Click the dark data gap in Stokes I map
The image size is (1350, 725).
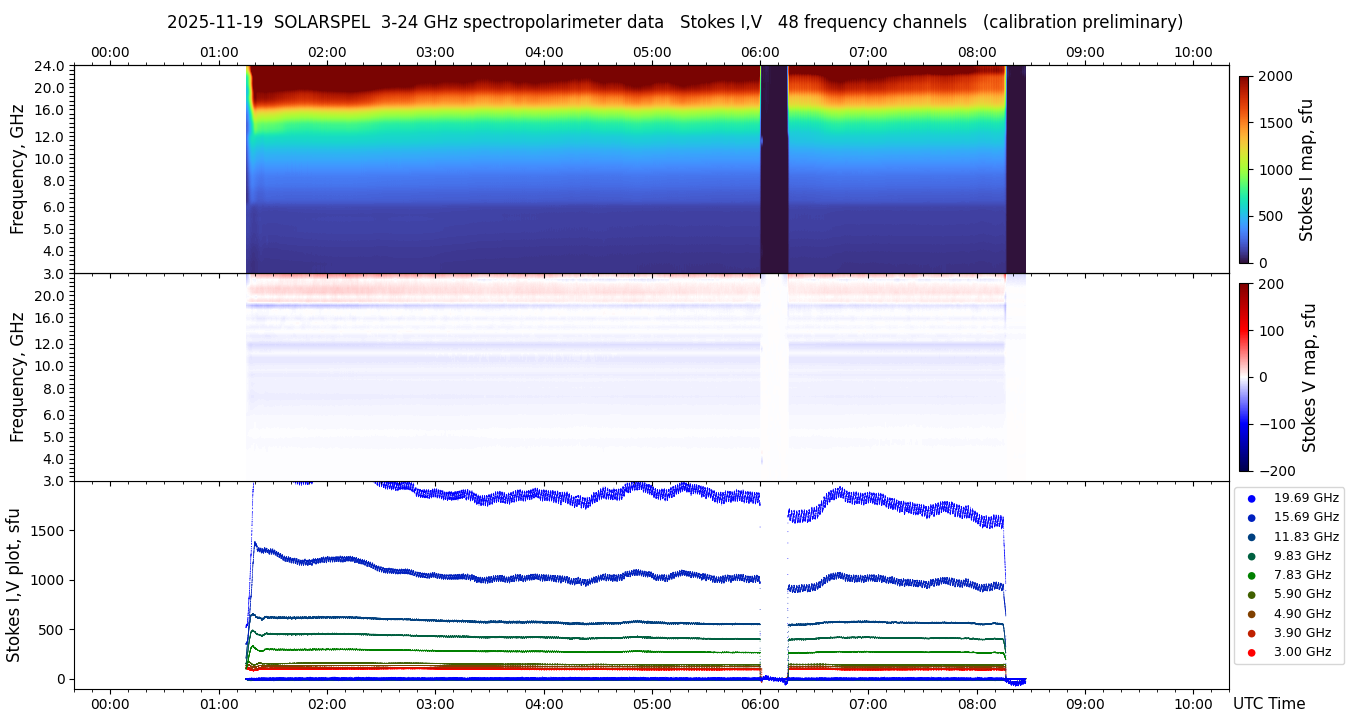click(x=774, y=170)
